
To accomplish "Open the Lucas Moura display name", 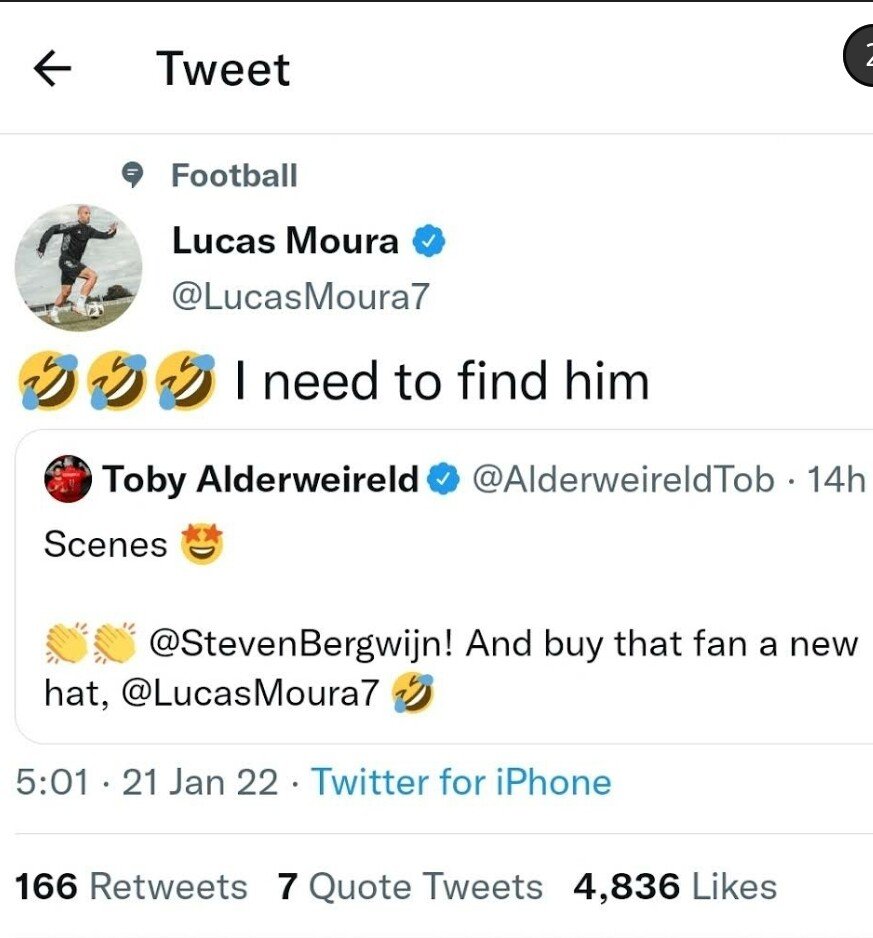I will coord(285,241).
